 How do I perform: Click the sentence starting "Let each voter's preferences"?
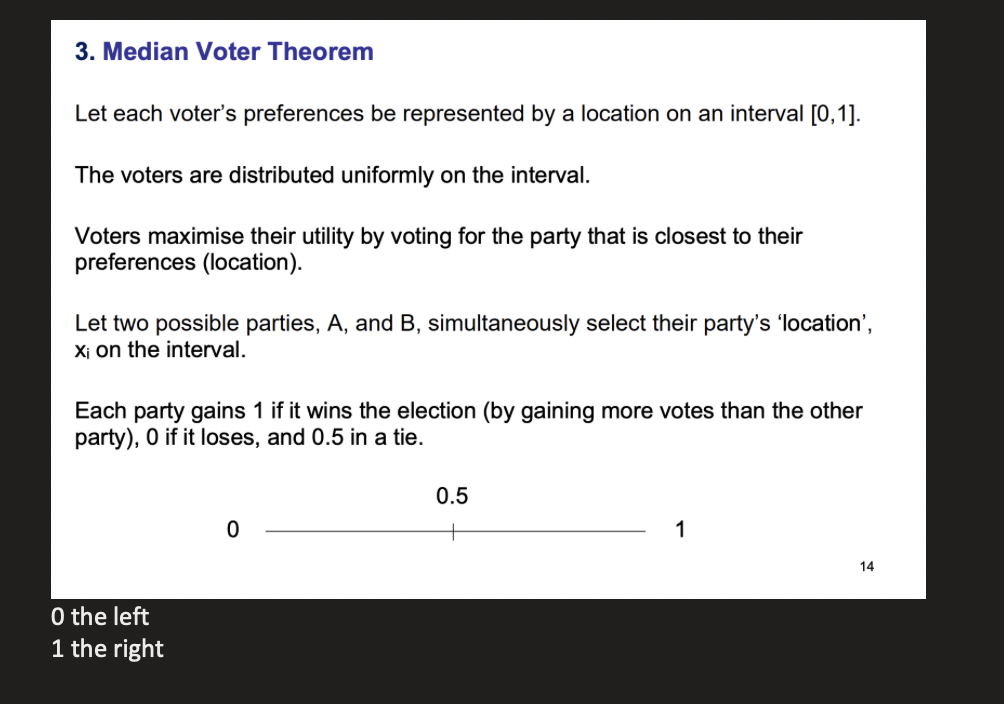tap(468, 114)
